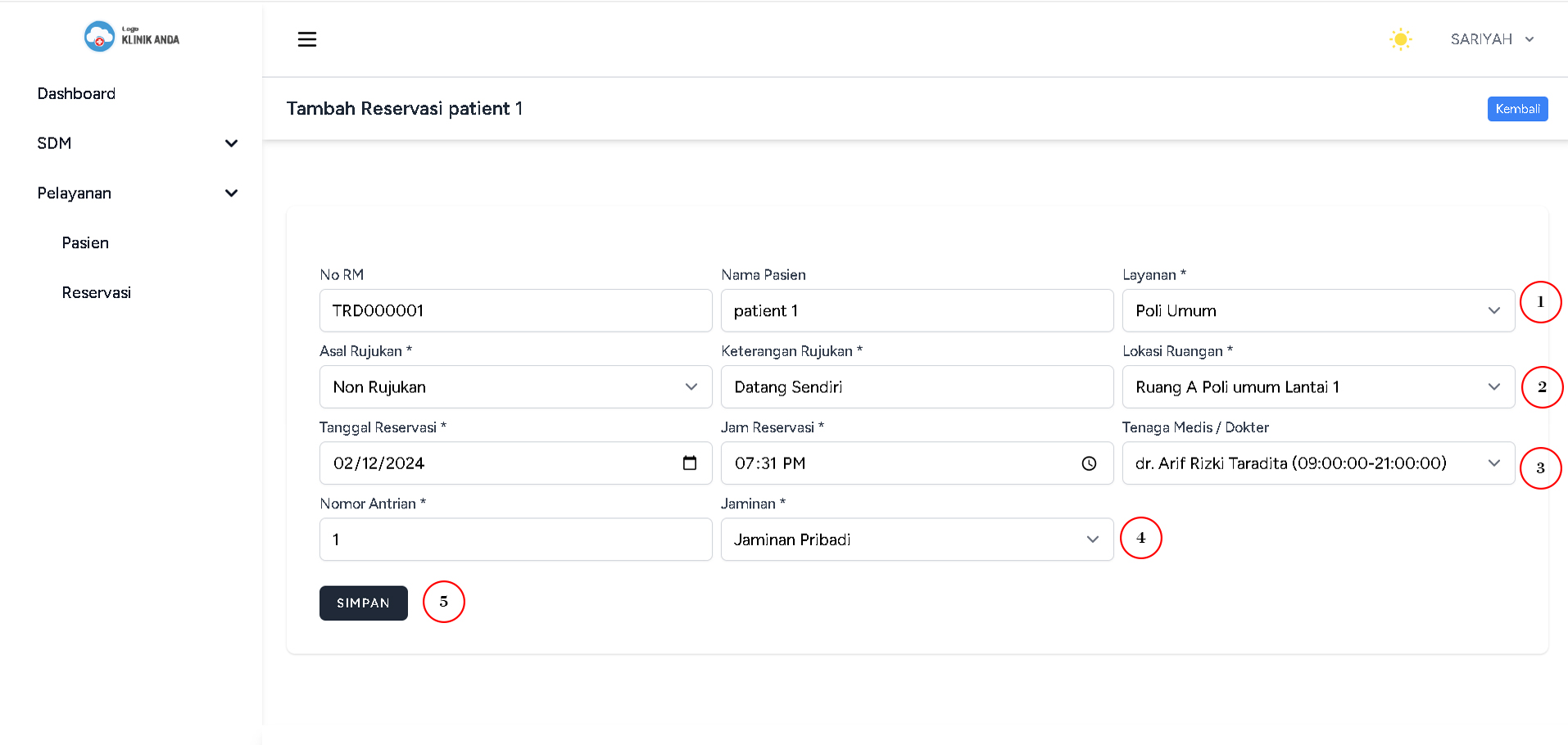1568x745 pixels.
Task: Click the Kembali button
Action: (1516, 109)
